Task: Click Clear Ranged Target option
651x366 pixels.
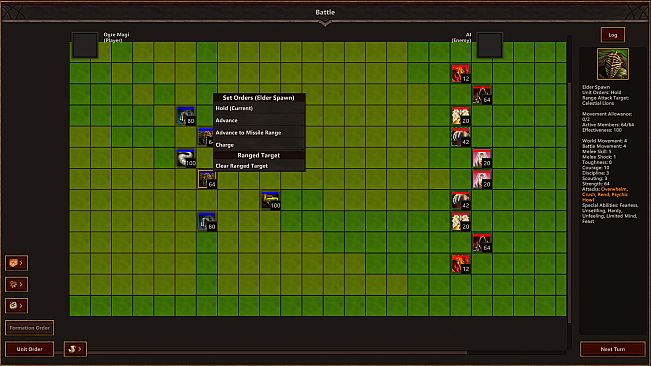Action: (x=259, y=166)
